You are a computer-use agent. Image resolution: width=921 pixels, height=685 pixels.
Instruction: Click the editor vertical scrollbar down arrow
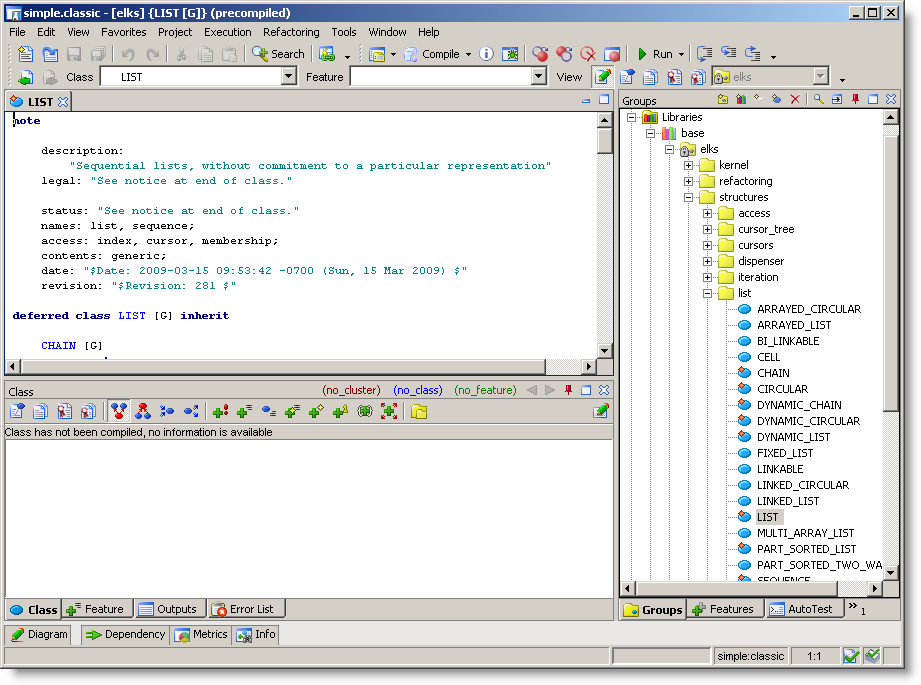point(604,351)
